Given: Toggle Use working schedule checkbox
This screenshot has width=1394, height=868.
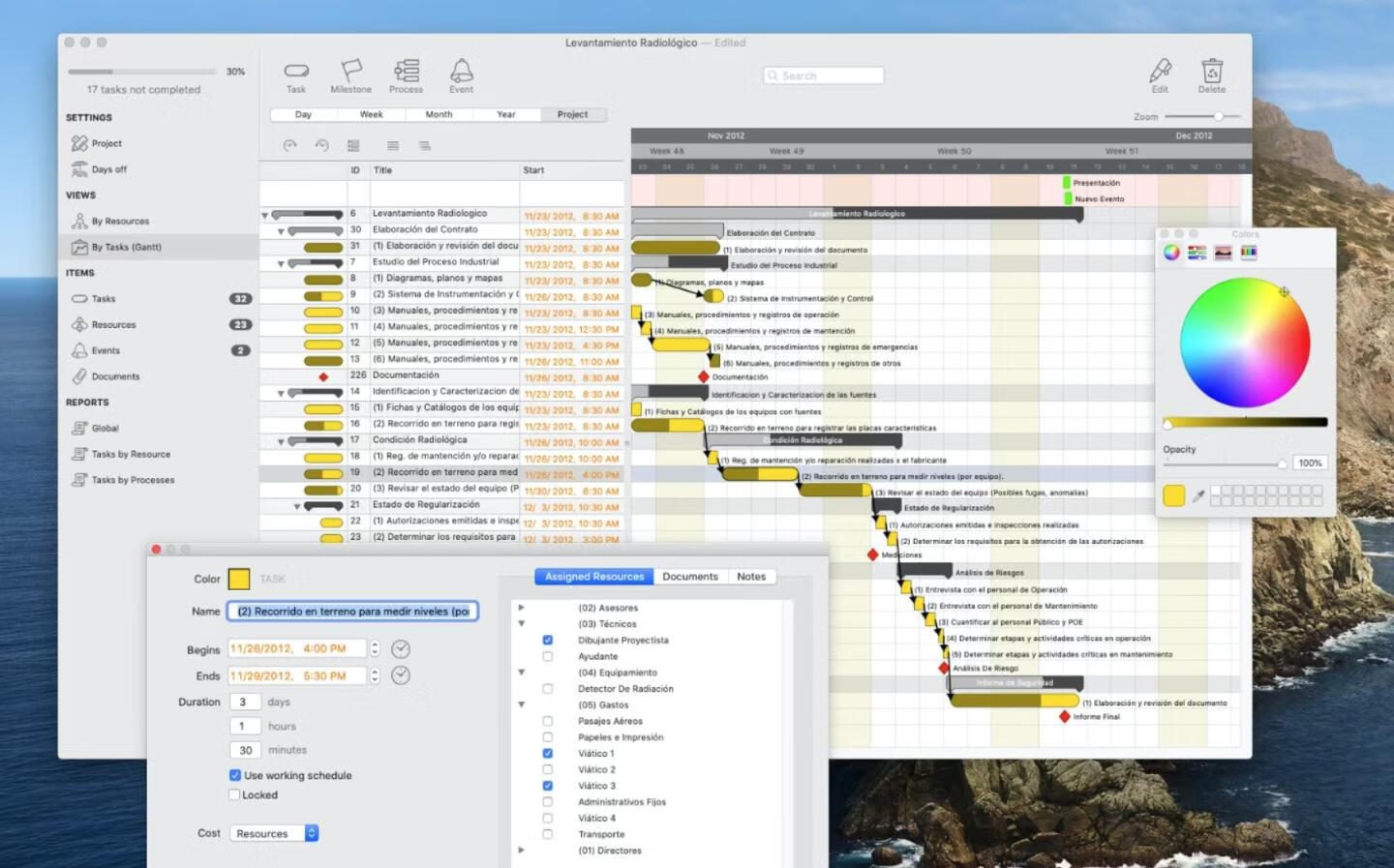Looking at the screenshot, I should click(235, 775).
